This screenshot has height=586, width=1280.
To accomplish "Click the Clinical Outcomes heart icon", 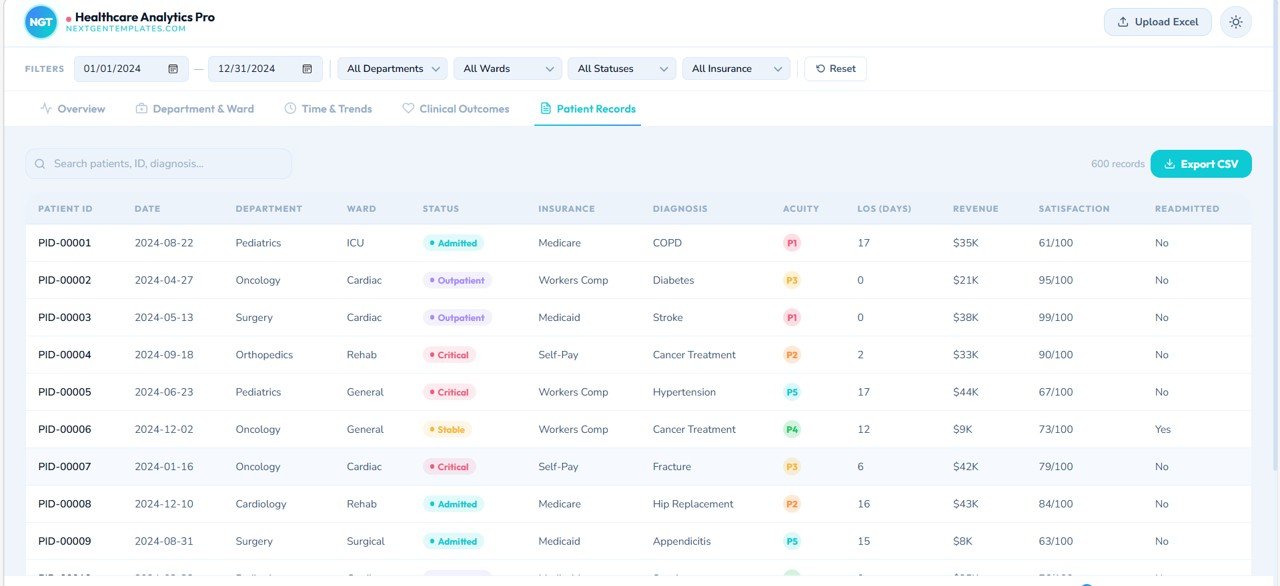I will (x=408, y=108).
